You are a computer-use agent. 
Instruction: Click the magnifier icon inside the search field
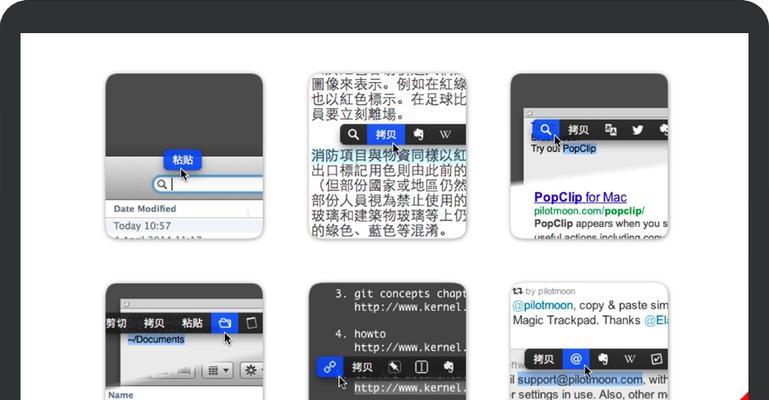coord(162,184)
